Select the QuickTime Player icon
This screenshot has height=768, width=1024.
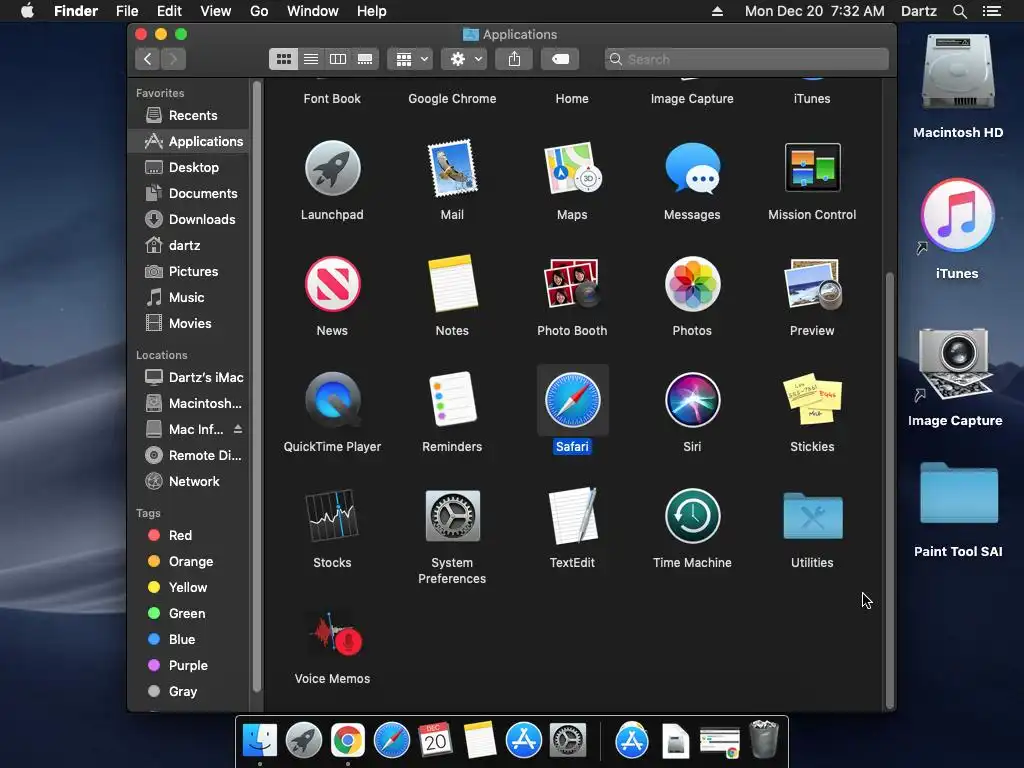tap(332, 400)
